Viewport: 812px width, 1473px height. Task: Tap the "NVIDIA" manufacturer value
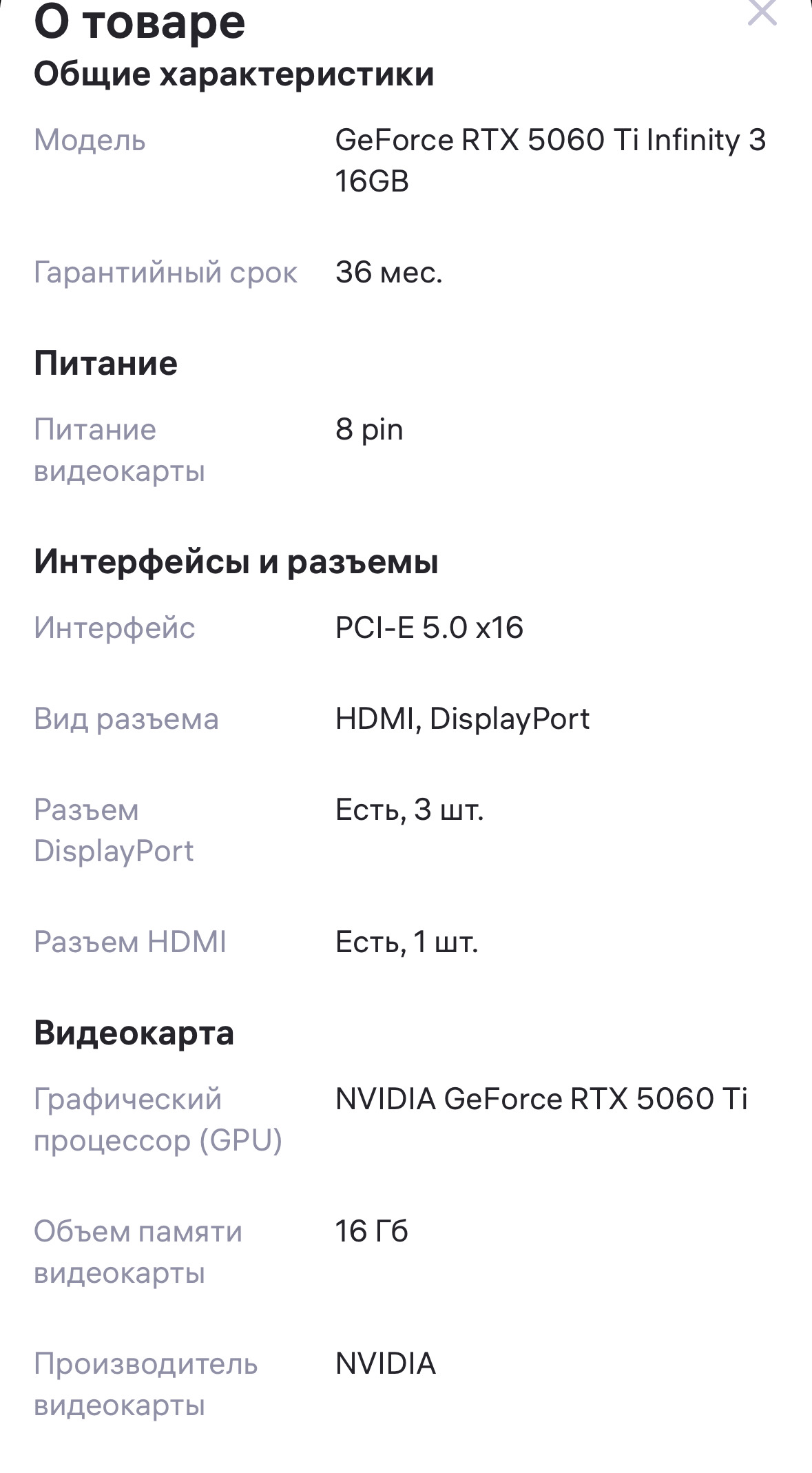(x=385, y=1364)
